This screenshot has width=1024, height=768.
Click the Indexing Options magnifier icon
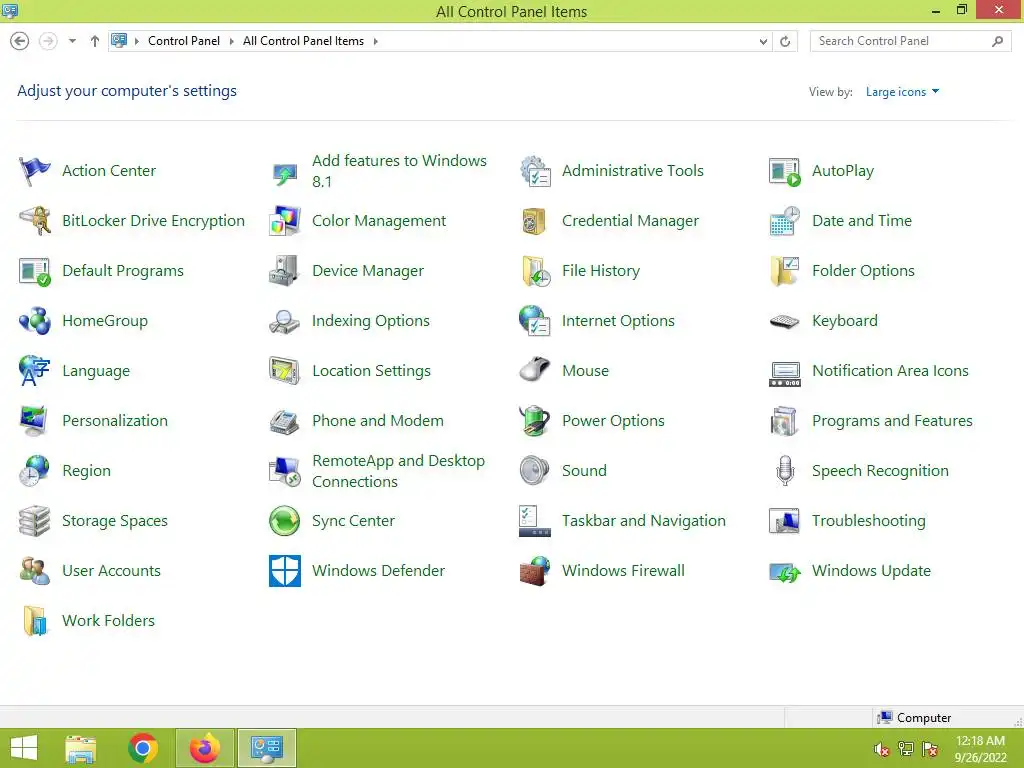[x=285, y=321]
